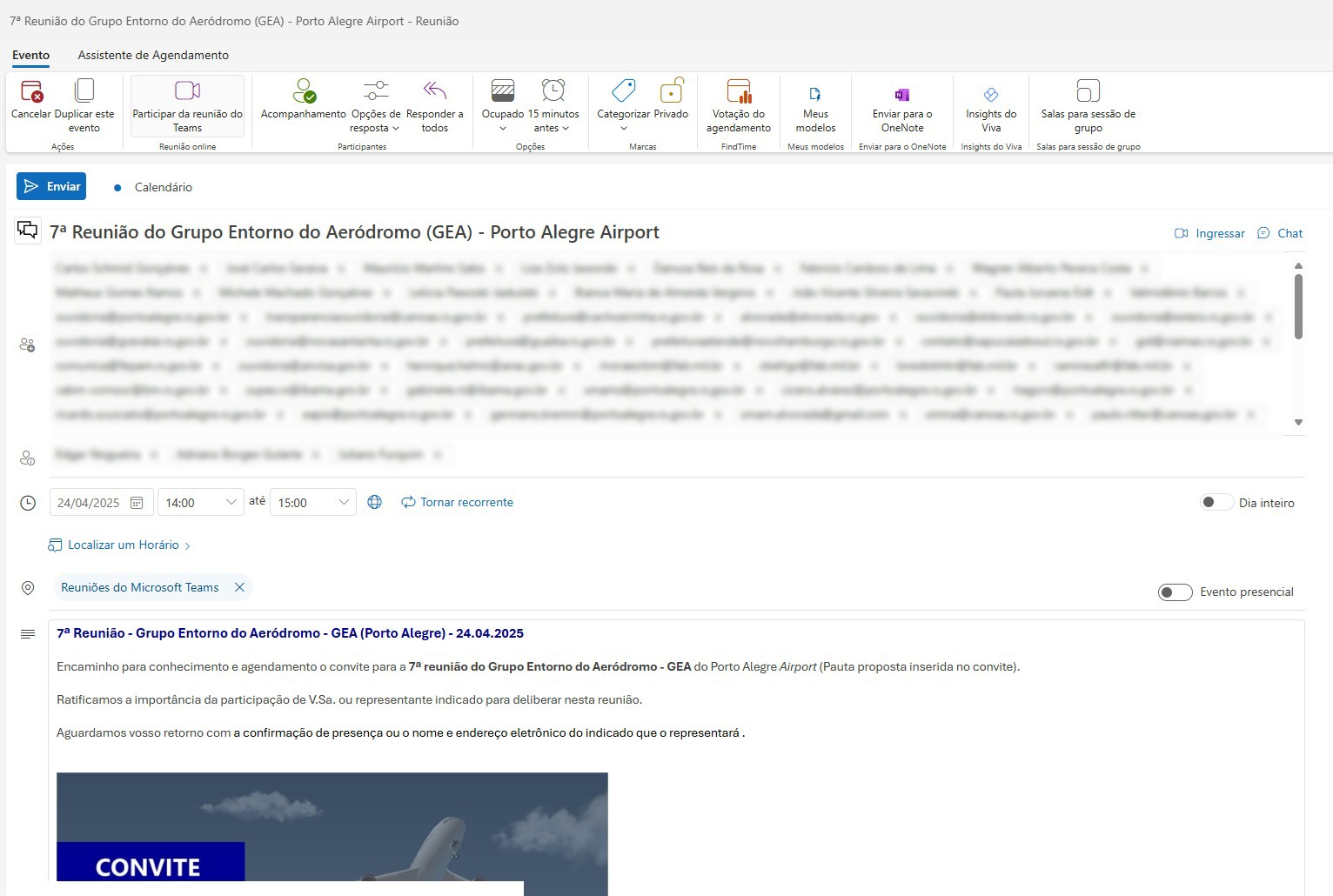Open Votação do agendamento
Viewport: 1333px width, 896px height.
tap(738, 105)
